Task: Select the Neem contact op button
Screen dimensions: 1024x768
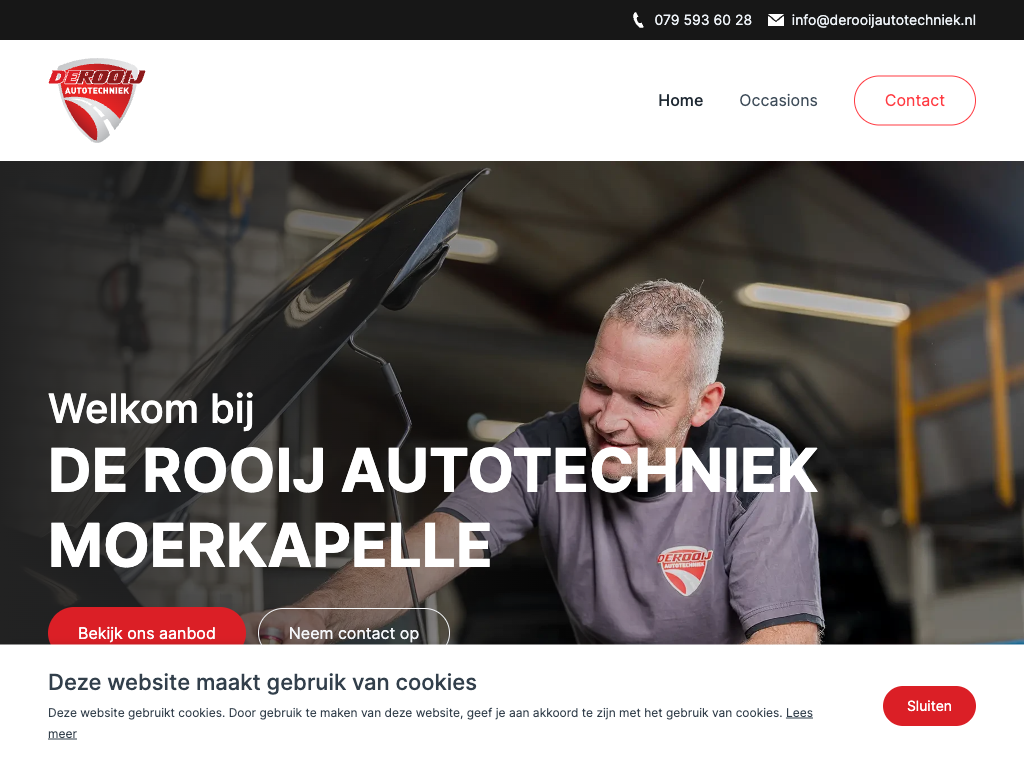Action: coord(354,627)
